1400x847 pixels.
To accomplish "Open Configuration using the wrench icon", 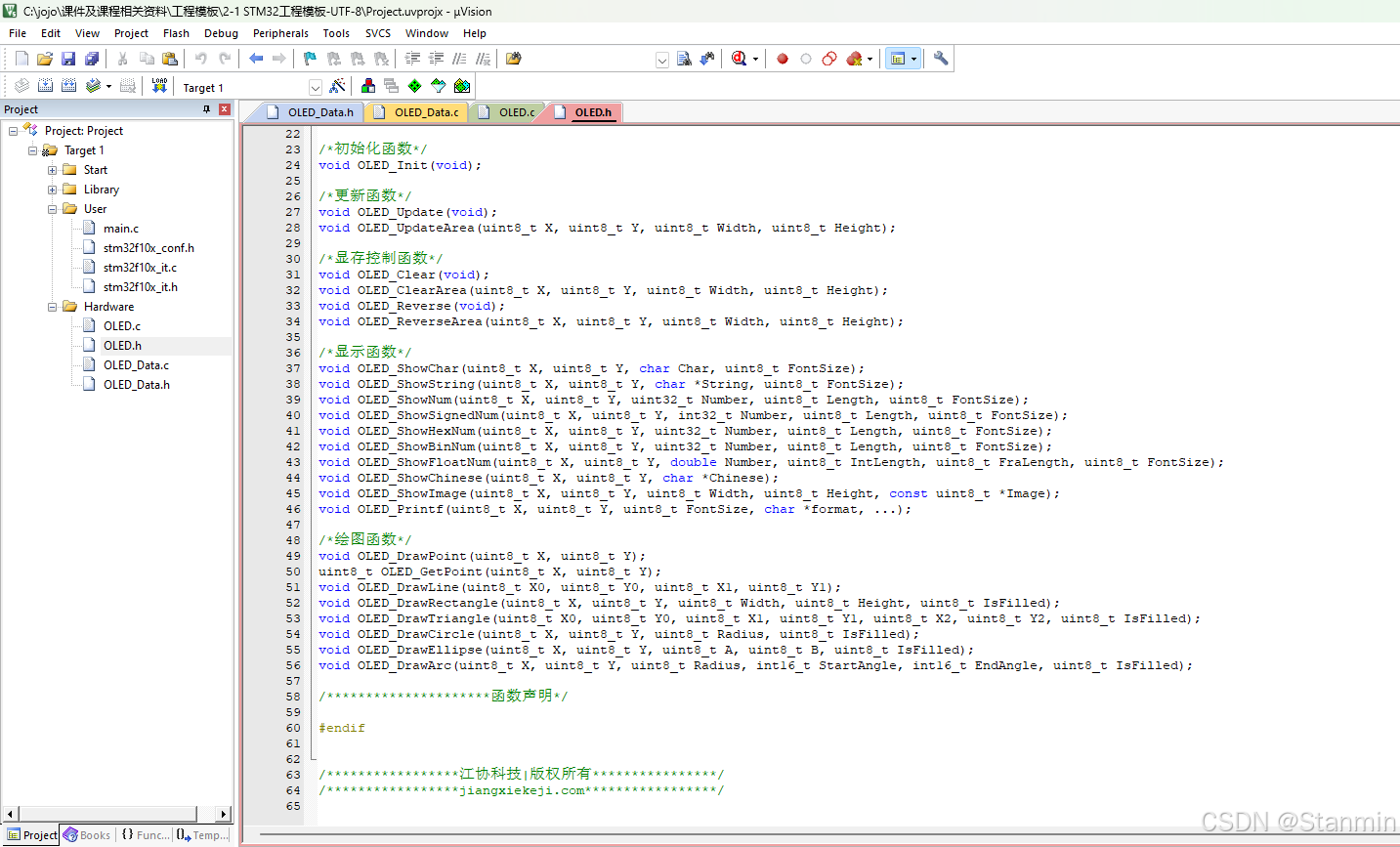I will click(x=941, y=59).
